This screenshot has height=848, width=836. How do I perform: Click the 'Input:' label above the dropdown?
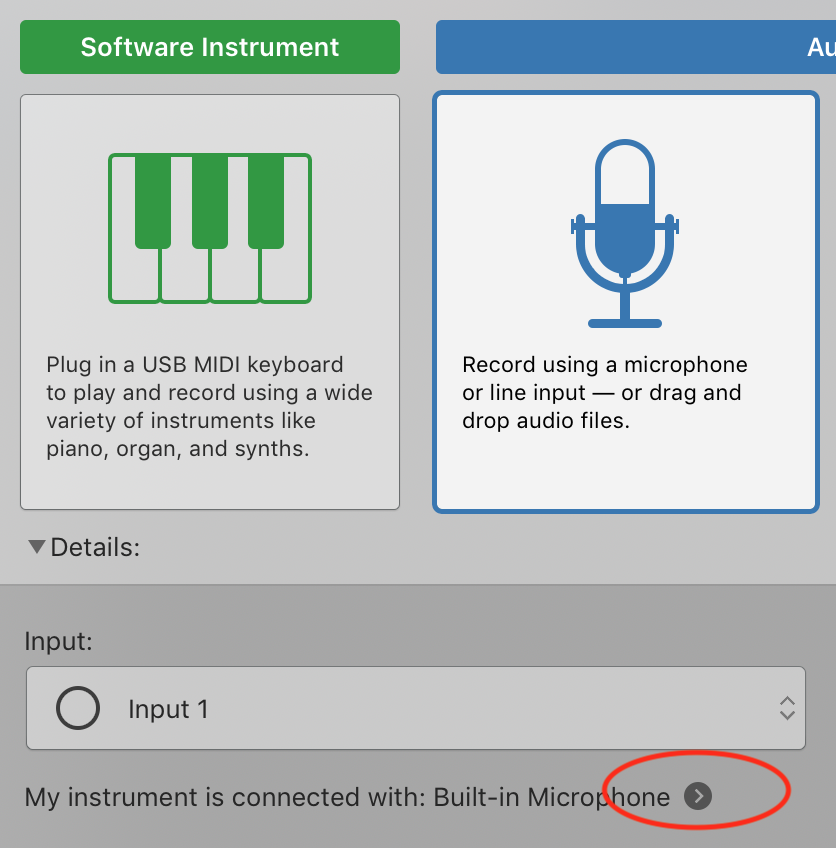pos(58,641)
